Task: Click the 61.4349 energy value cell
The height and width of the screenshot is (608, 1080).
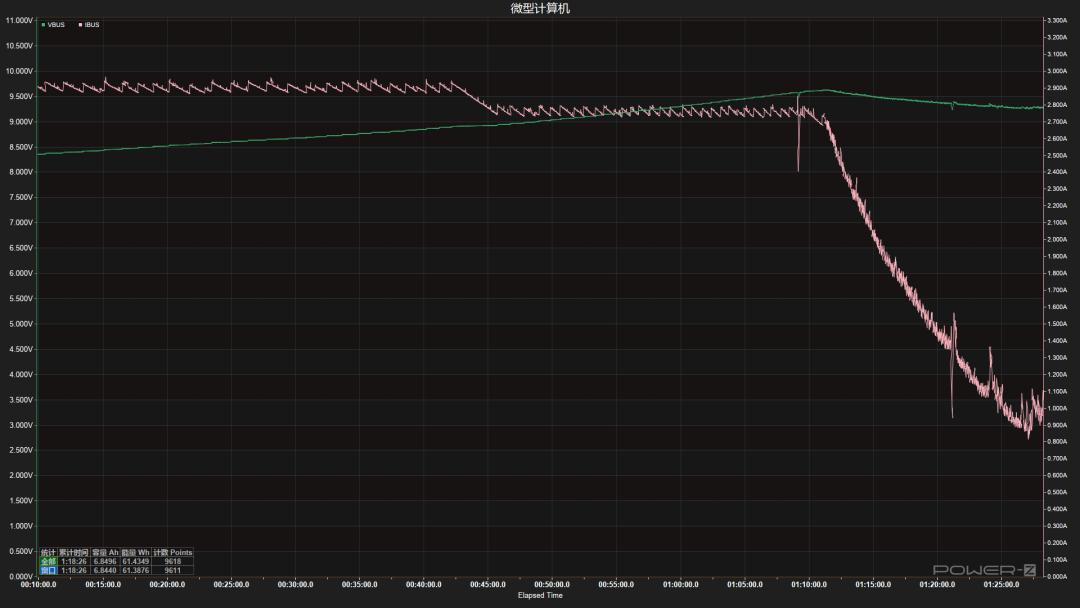Action: pos(135,561)
